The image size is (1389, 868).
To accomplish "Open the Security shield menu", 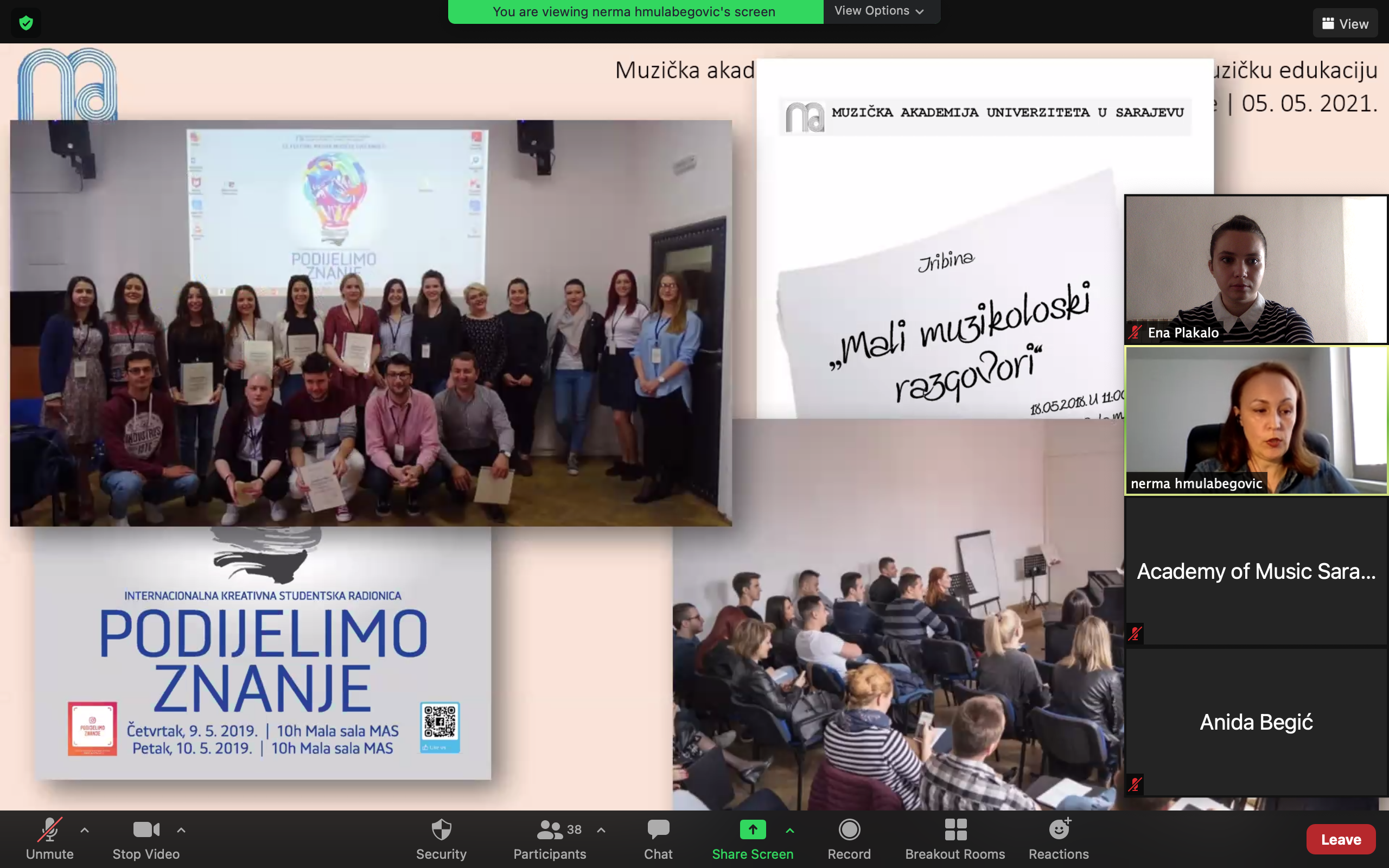I will pos(441,839).
